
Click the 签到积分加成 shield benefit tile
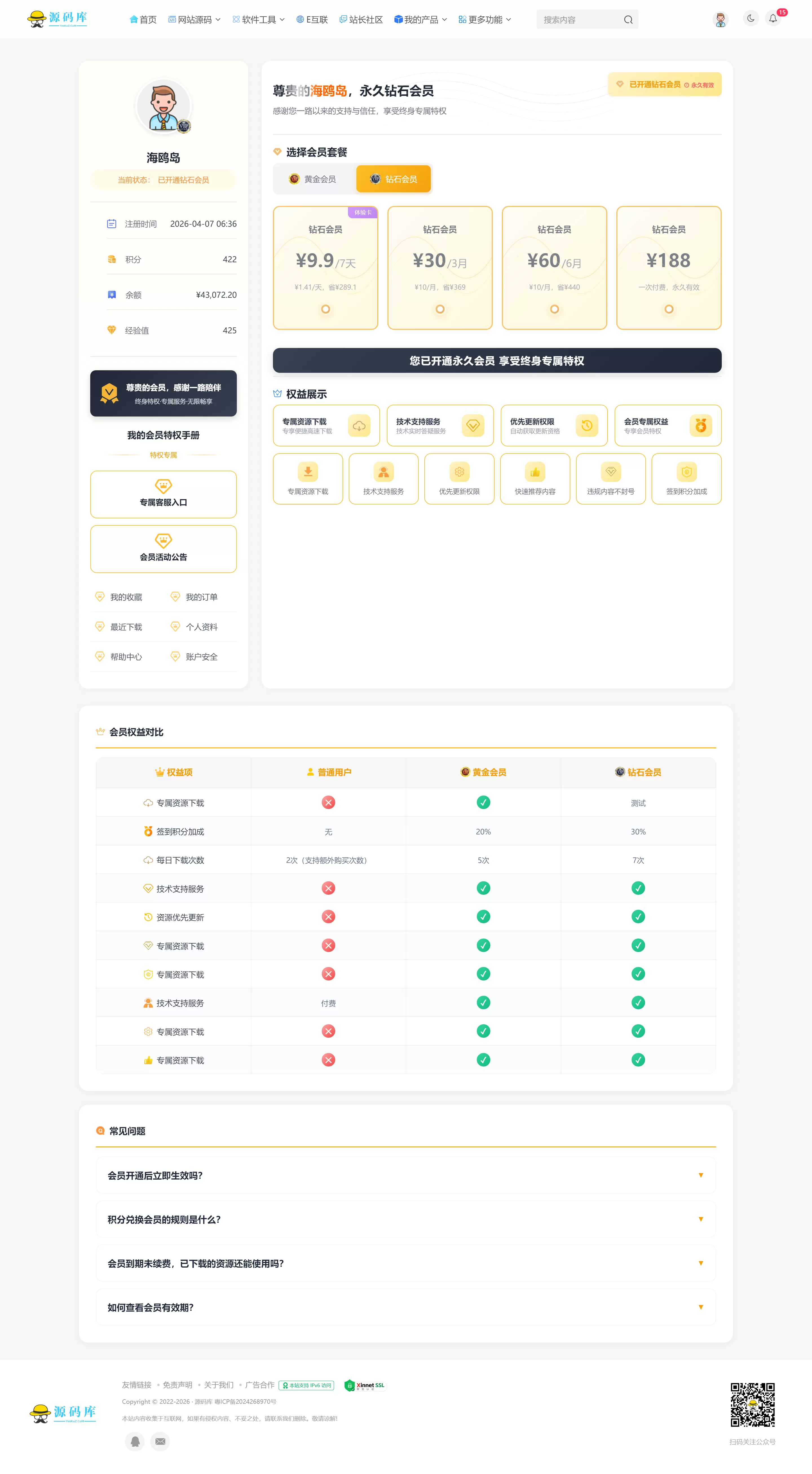coord(686,478)
